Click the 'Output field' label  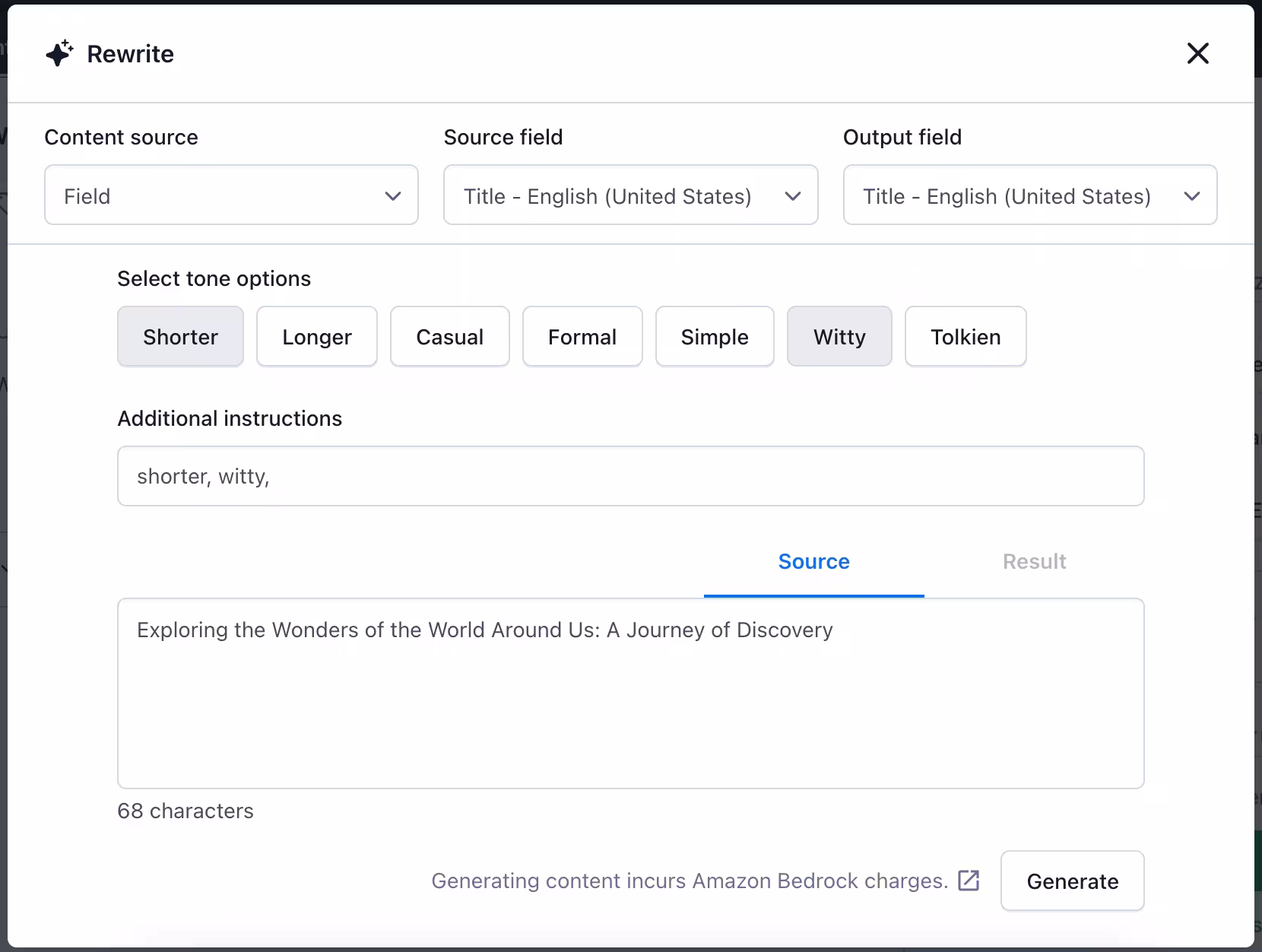pos(902,137)
